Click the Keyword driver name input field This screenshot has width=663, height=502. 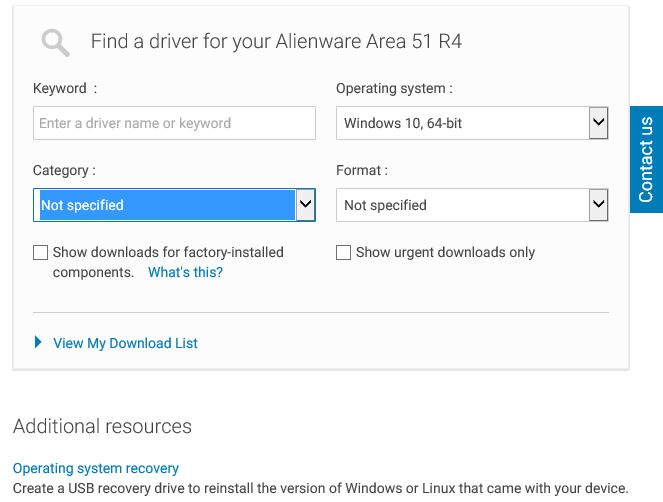click(174, 123)
